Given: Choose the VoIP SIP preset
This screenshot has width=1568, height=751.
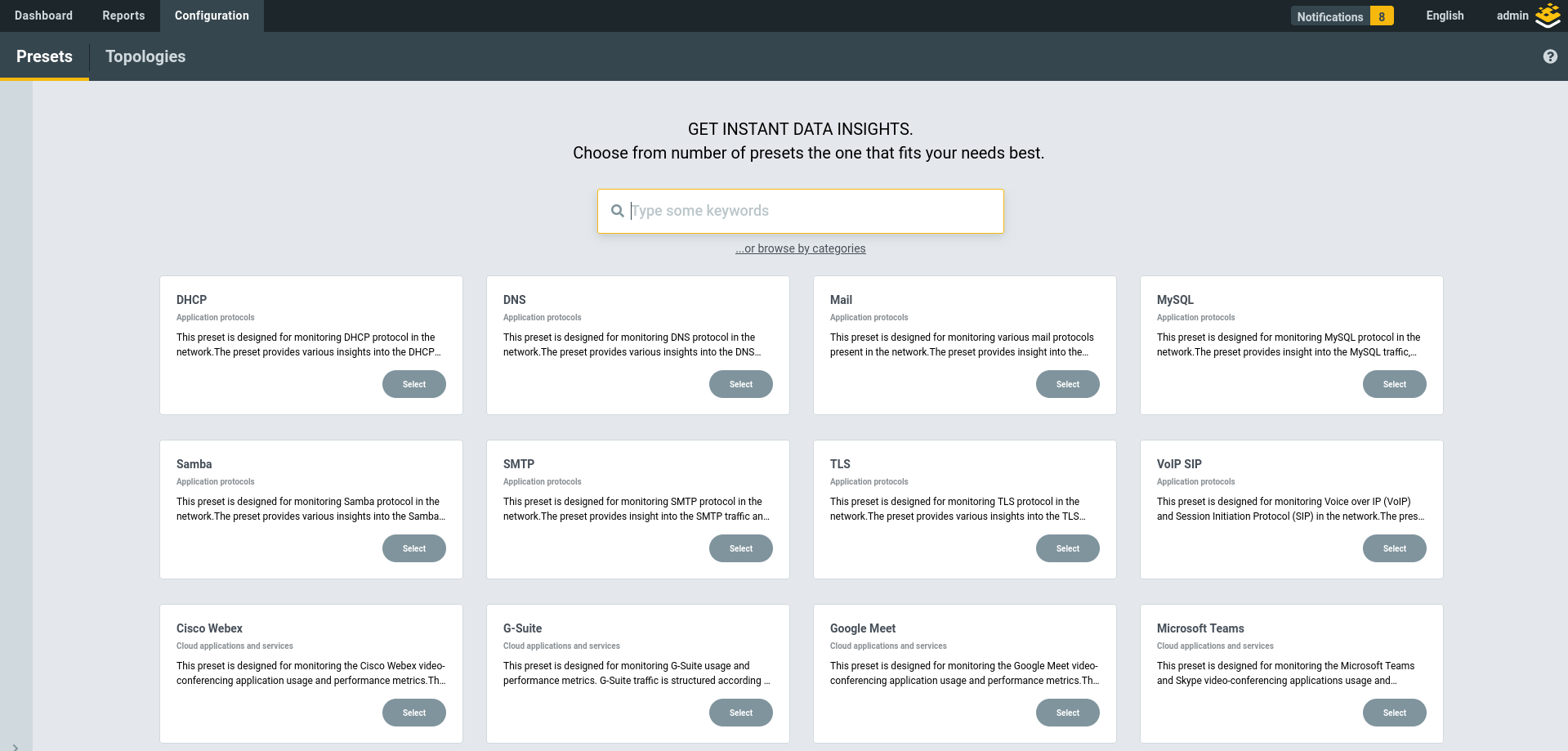Looking at the screenshot, I should tap(1394, 548).
